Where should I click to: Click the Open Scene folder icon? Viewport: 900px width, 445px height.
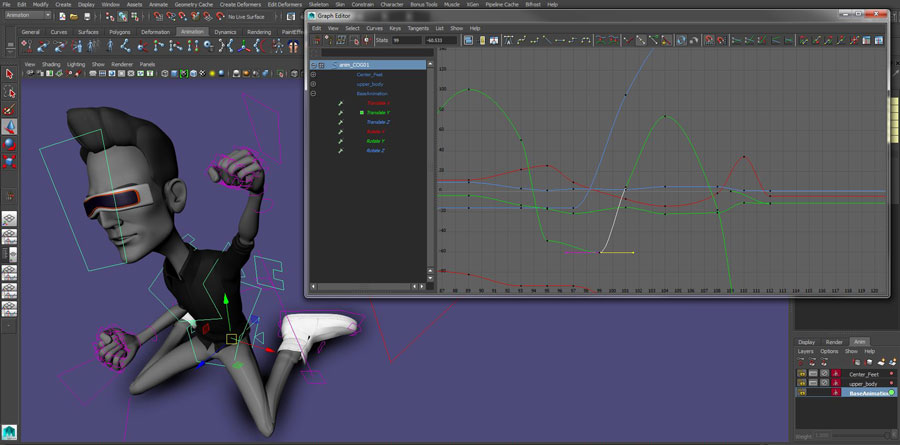click(74, 16)
